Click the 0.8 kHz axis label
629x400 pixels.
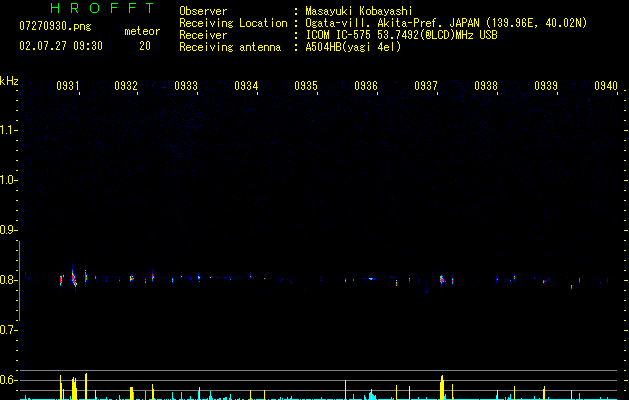[9, 280]
